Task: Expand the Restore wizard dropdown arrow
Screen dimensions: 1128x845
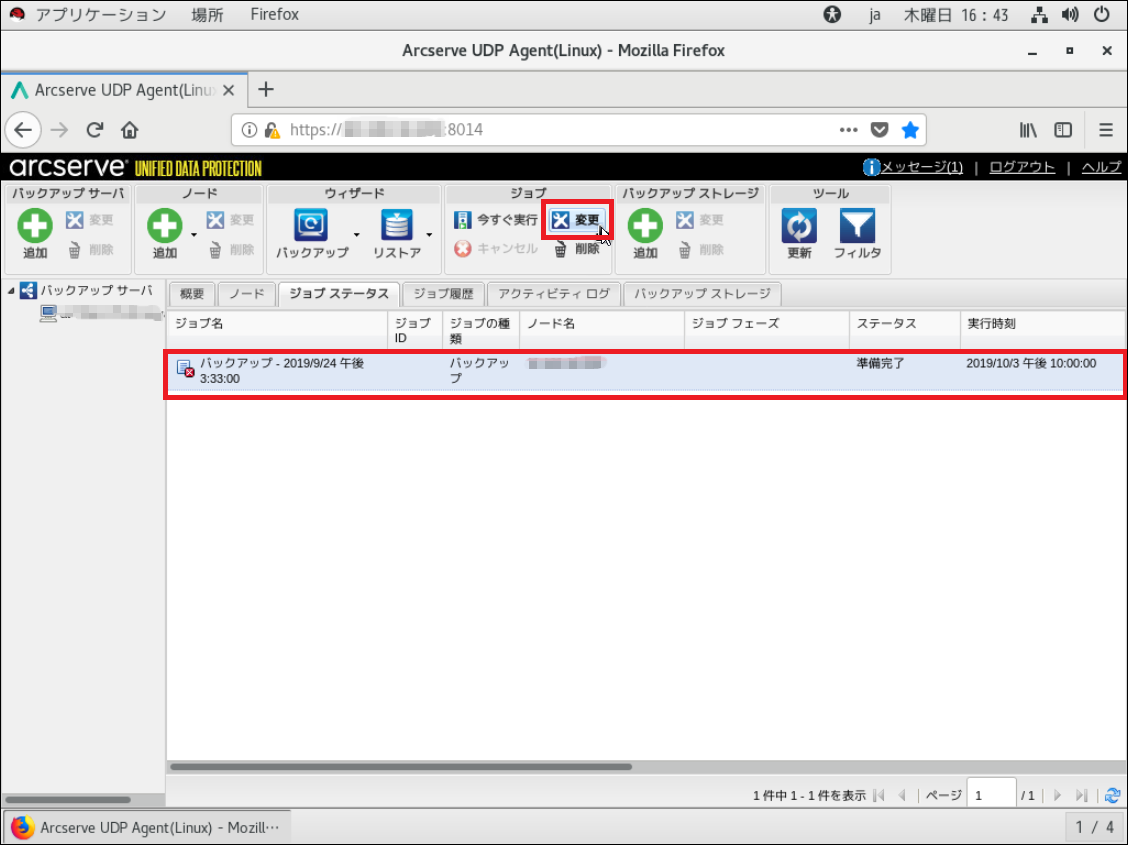Action: point(429,234)
